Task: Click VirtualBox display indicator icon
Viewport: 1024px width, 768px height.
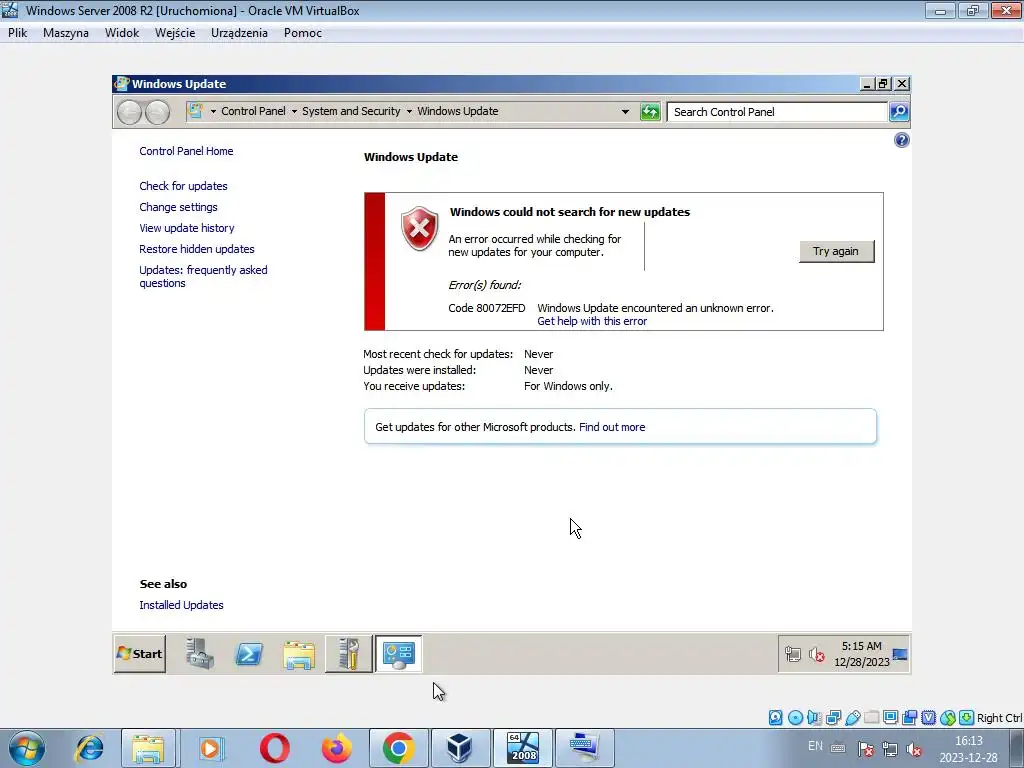Action: [890, 718]
